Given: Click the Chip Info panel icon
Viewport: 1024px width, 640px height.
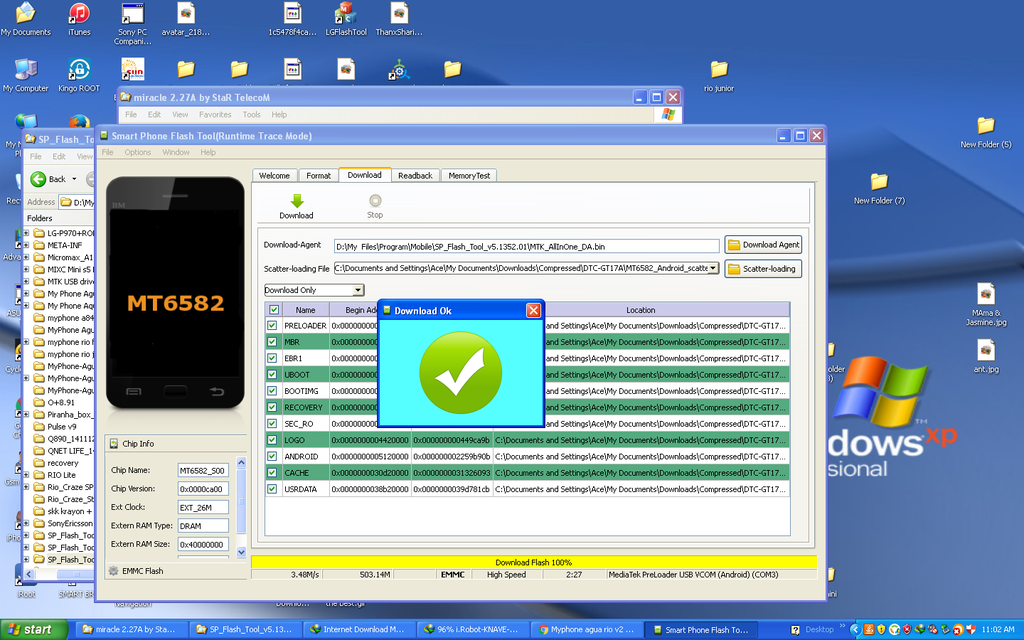Looking at the screenshot, I should (113, 443).
